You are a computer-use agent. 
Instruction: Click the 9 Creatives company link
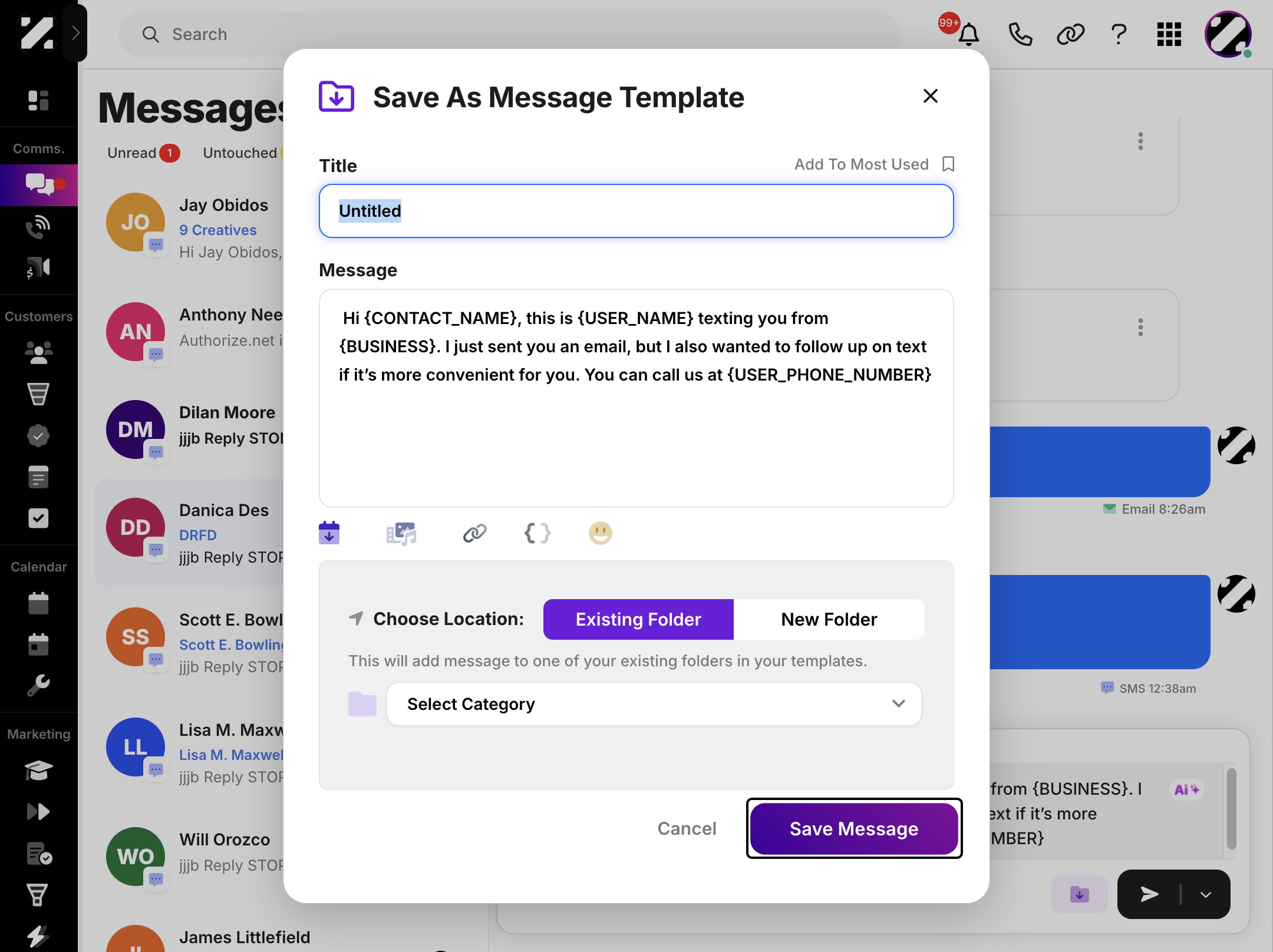pos(217,230)
